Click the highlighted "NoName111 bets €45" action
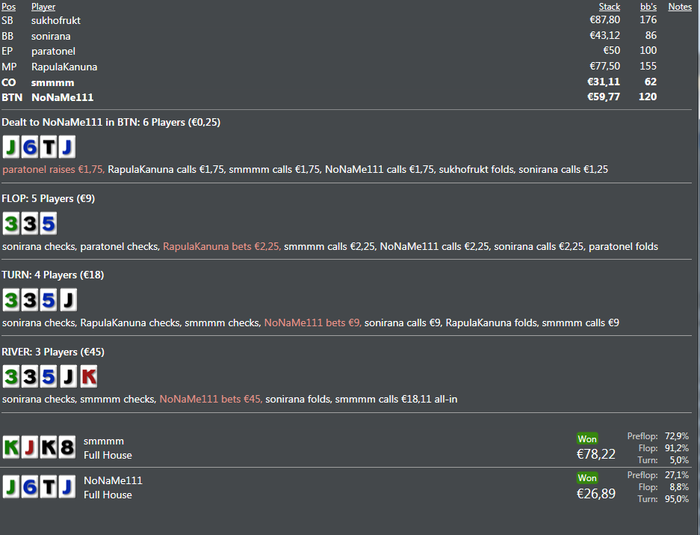 (x=210, y=399)
